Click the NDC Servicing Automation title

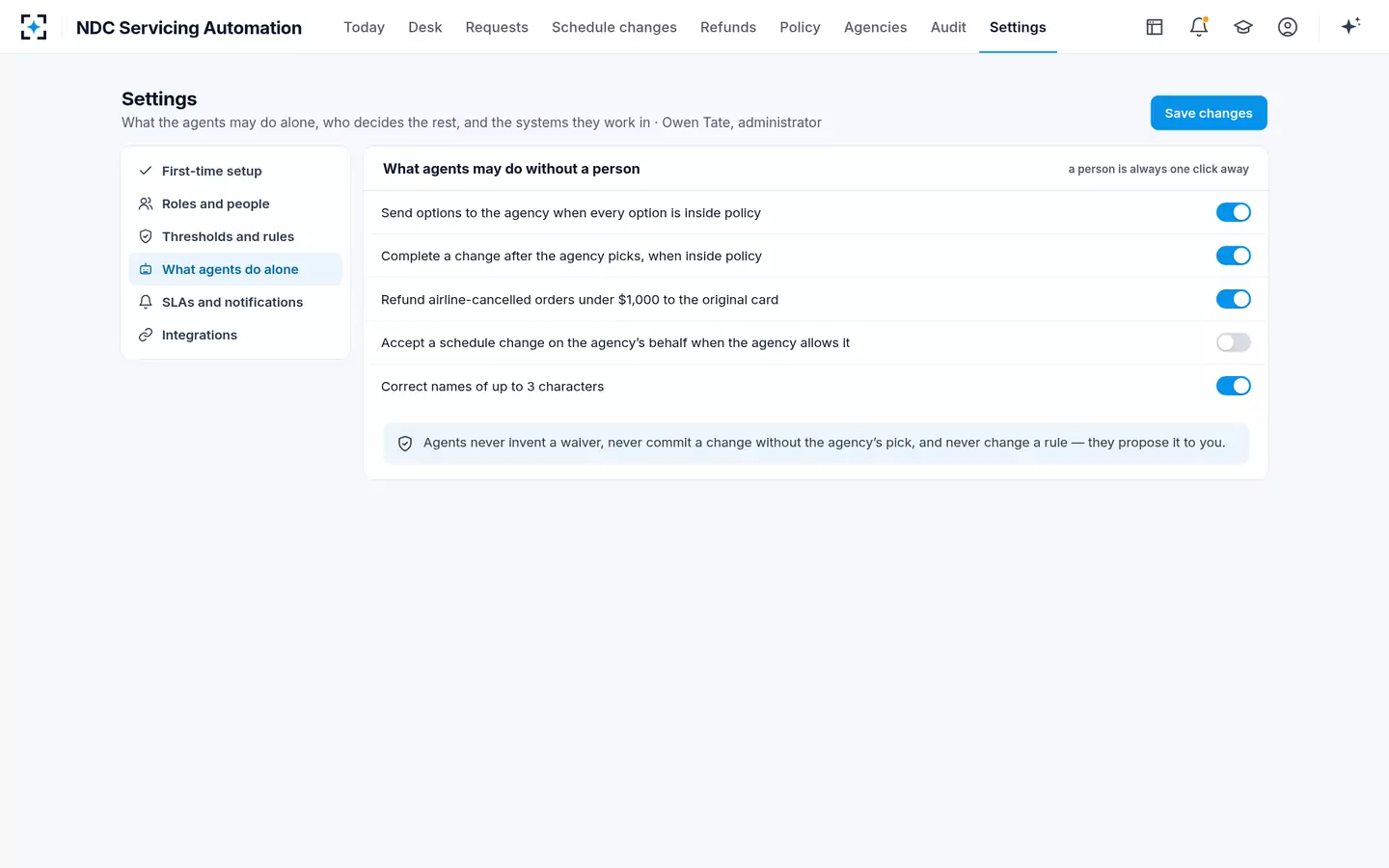[189, 28]
